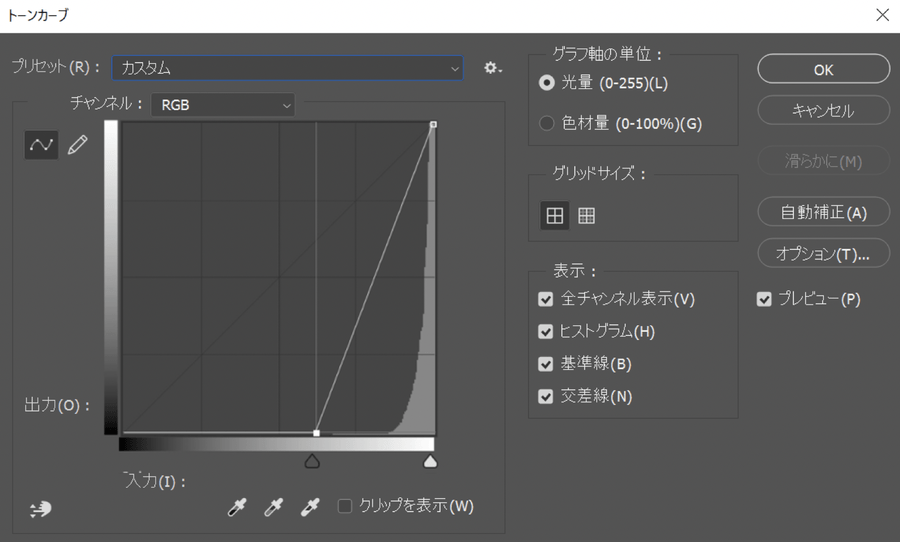Click the OK button
The image size is (900, 542).
pos(823,69)
